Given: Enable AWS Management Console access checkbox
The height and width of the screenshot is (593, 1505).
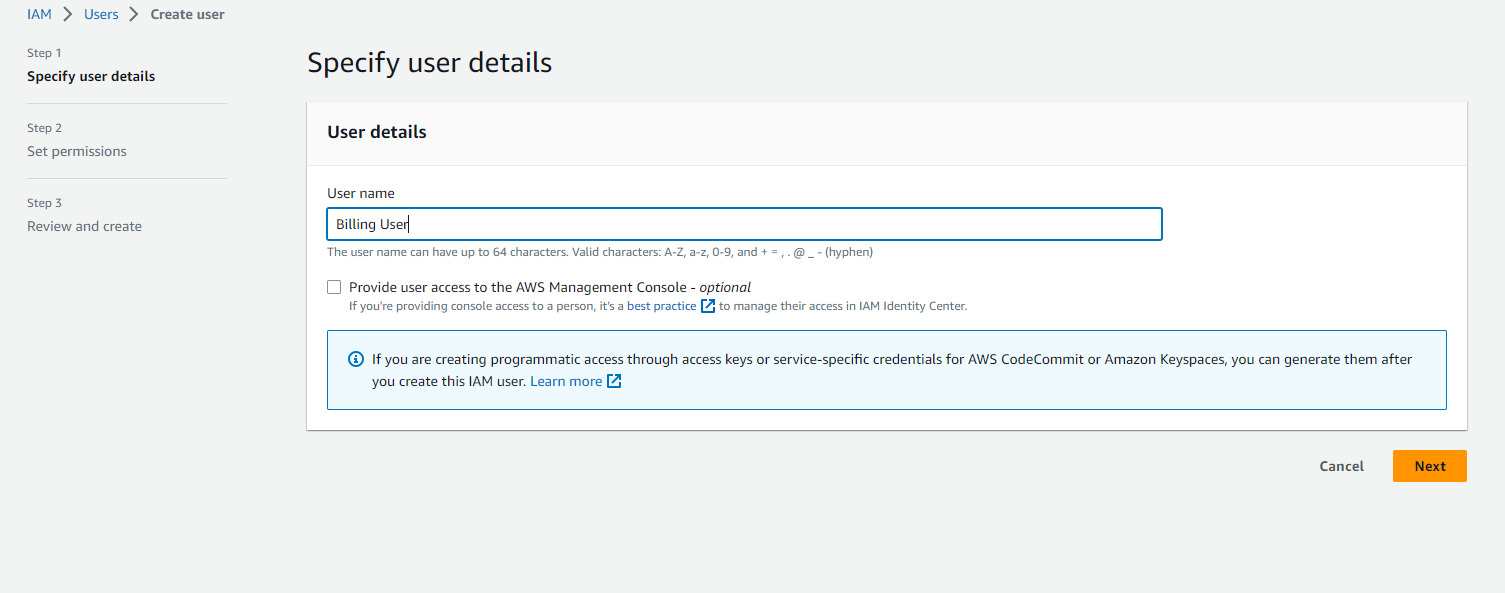Looking at the screenshot, I should (334, 287).
